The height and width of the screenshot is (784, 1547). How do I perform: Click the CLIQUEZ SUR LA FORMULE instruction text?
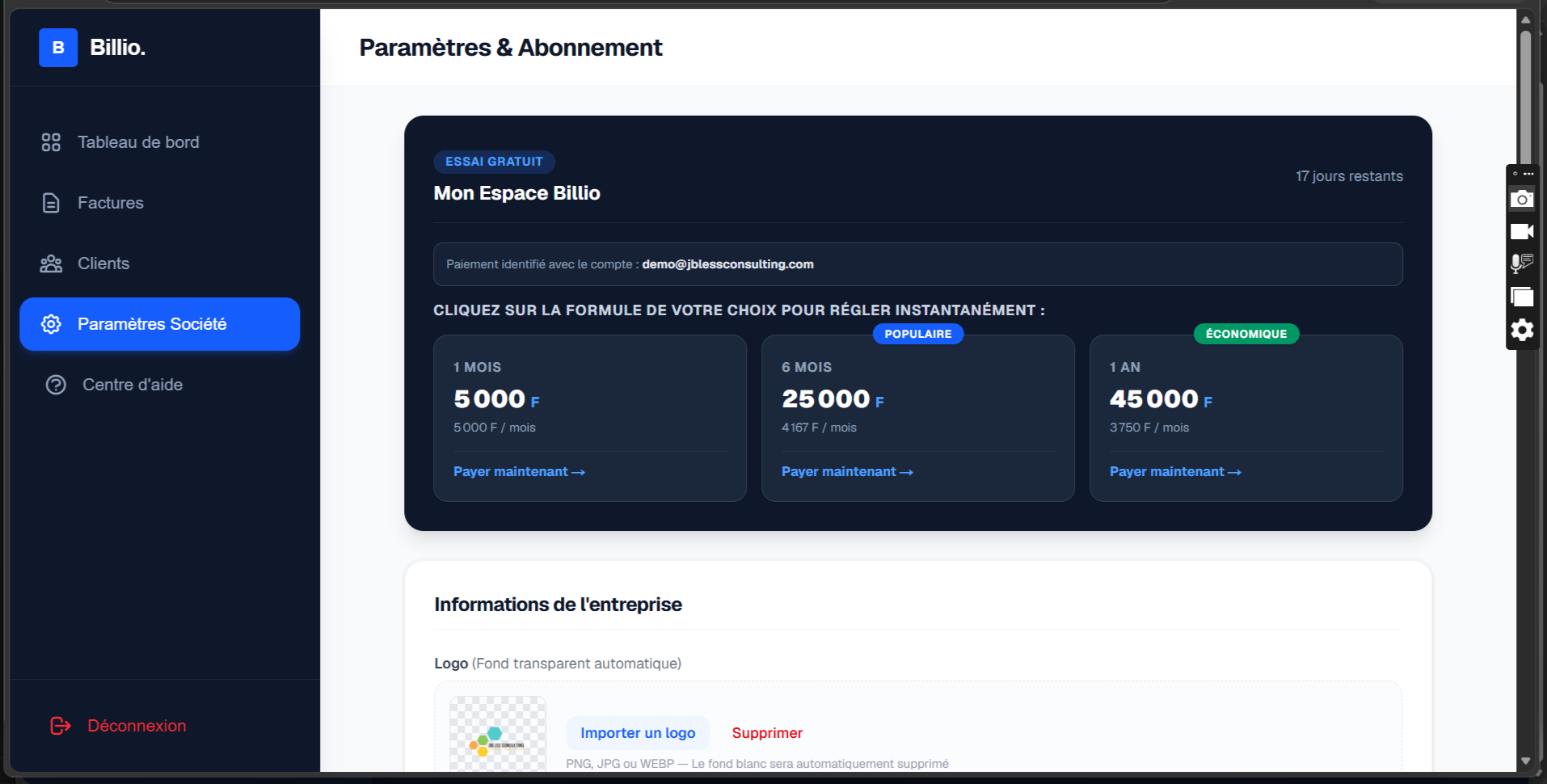pyautogui.click(x=739, y=310)
